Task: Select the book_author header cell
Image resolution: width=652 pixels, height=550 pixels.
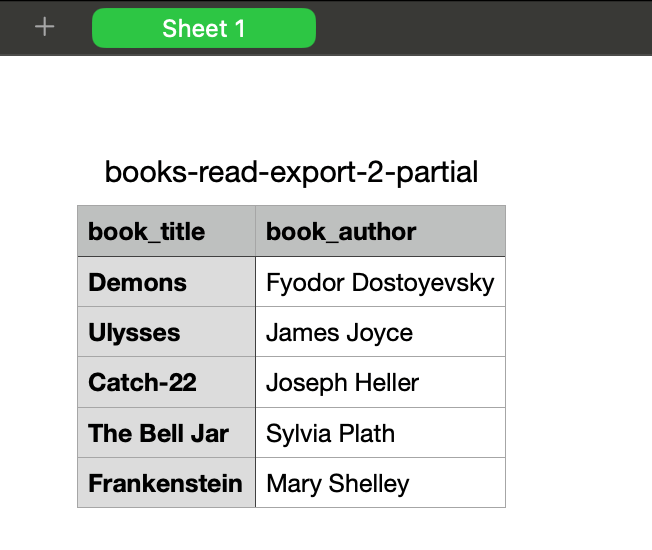Action: point(380,231)
